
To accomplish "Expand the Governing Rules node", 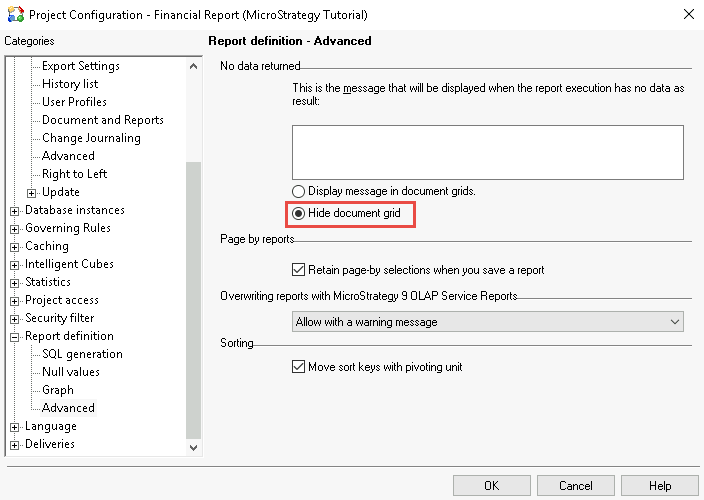I will click(14, 229).
